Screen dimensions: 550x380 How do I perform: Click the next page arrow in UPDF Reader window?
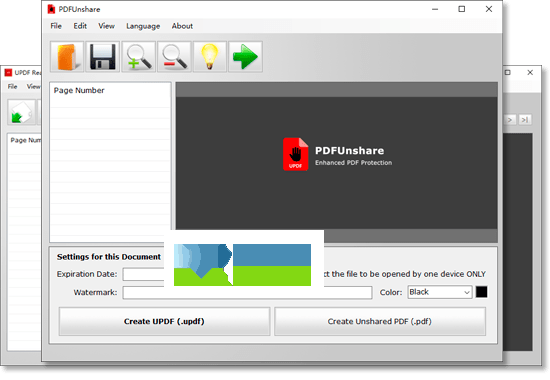pyautogui.click(x=510, y=120)
